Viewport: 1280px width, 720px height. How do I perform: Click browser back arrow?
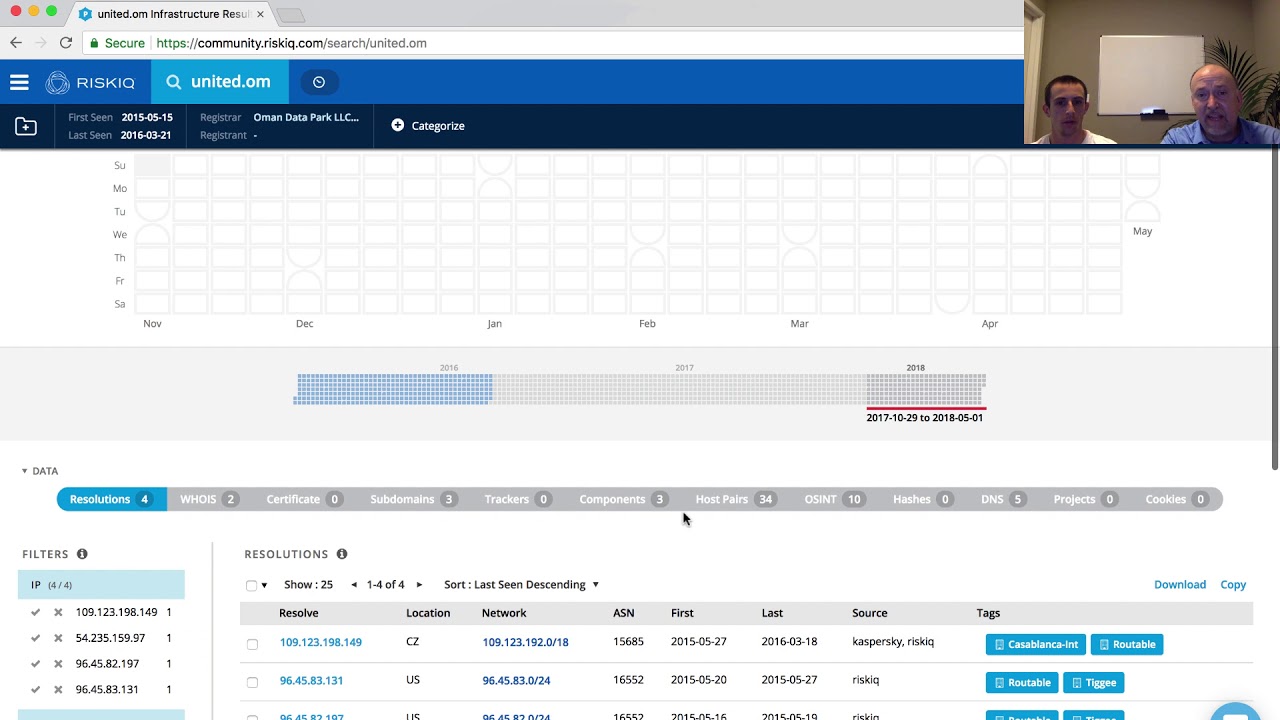tap(16, 43)
